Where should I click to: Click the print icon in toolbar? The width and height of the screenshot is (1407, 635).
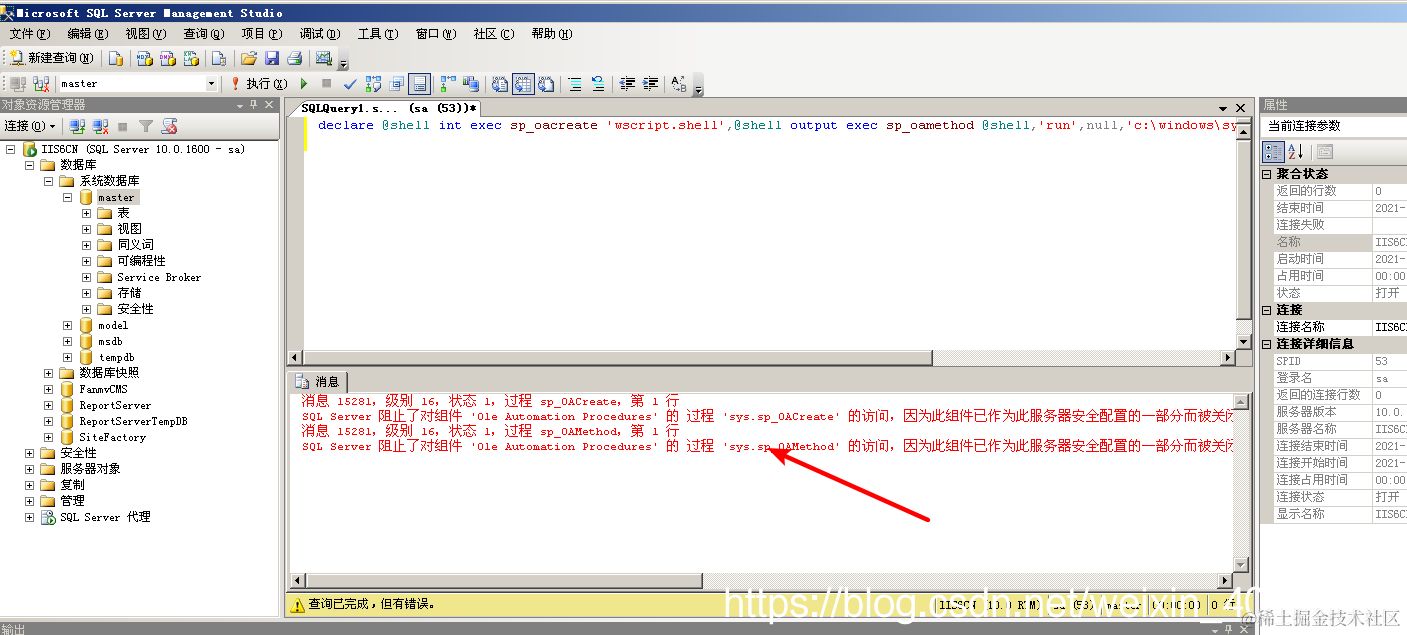[295, 58]
